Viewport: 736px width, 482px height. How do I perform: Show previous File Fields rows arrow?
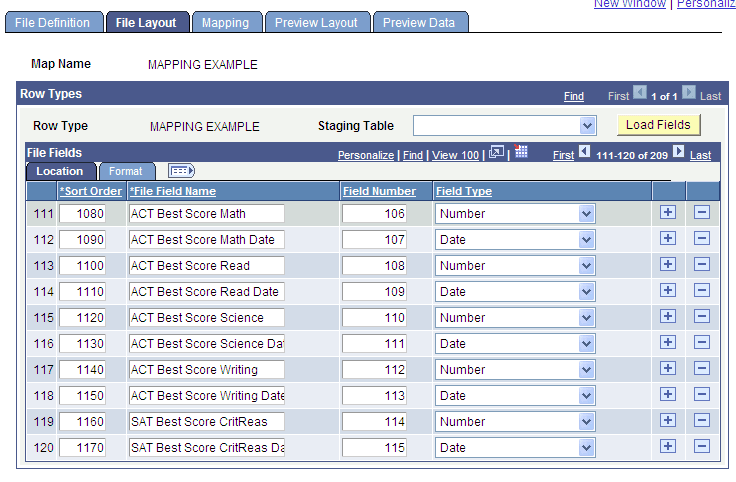coord(584,152)
